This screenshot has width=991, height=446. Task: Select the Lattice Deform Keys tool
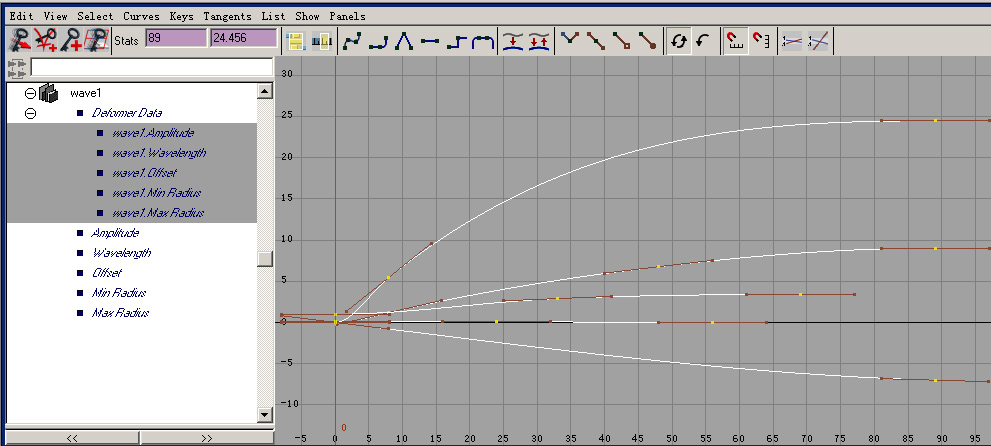[96, 41]
